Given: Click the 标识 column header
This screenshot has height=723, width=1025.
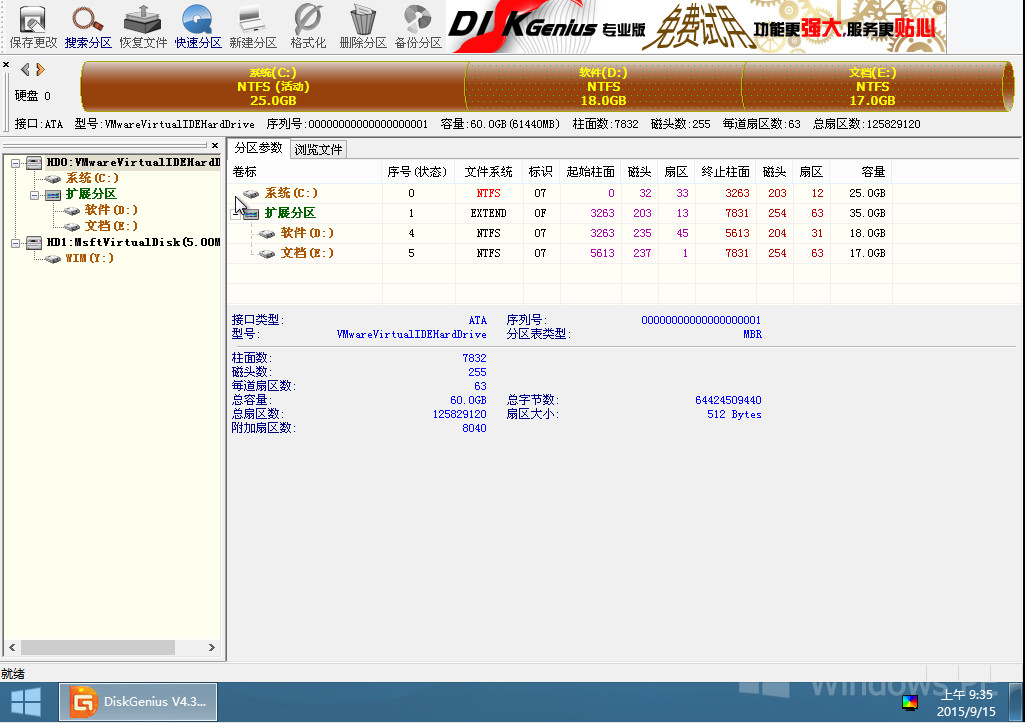Looking at the screenshot, I should [x=541, y=172].
